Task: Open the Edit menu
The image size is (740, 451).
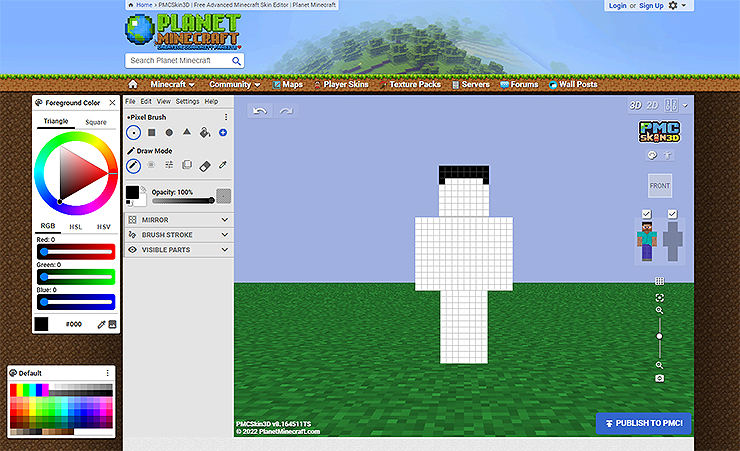Action: click(146, 101)
